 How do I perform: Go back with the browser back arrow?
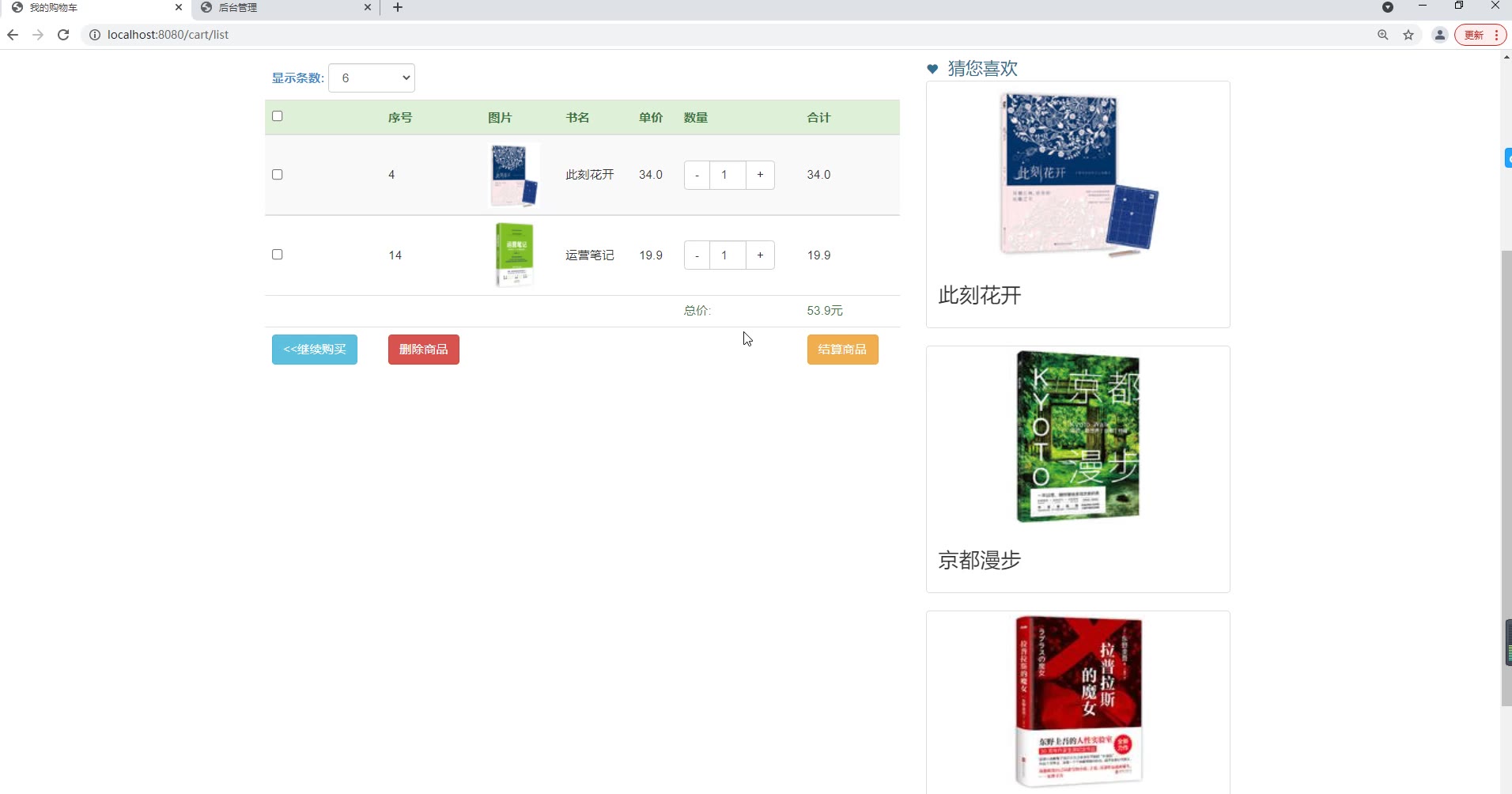pyautogui.click(x=13, y=35)
